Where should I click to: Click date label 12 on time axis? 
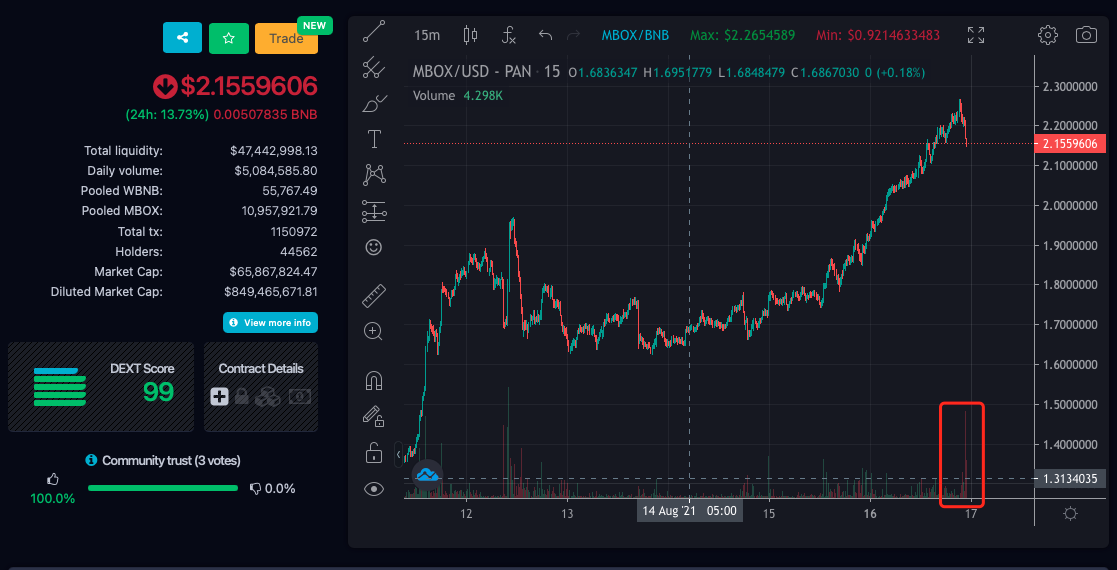(x=467, y=513)
